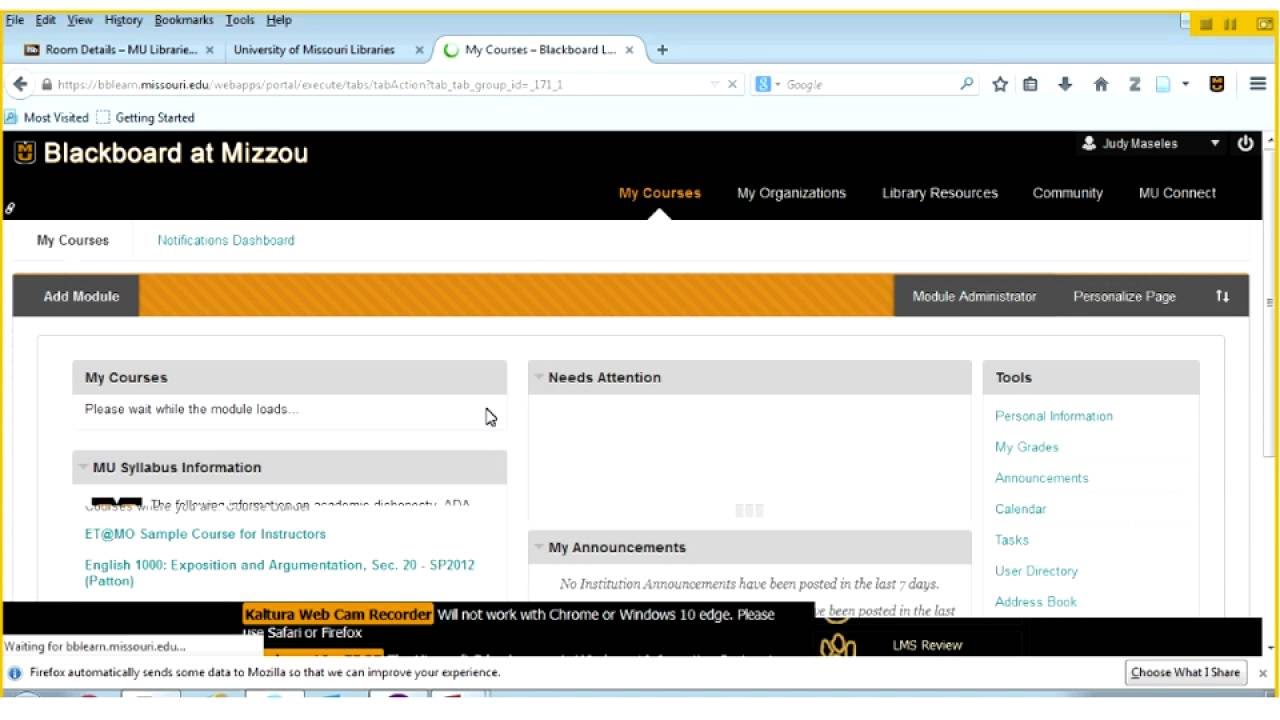Click the power logout icon
Image resolution: width=1280 pixels, height=720 pixels.
pyautogui.click(x=1245, y=143)
